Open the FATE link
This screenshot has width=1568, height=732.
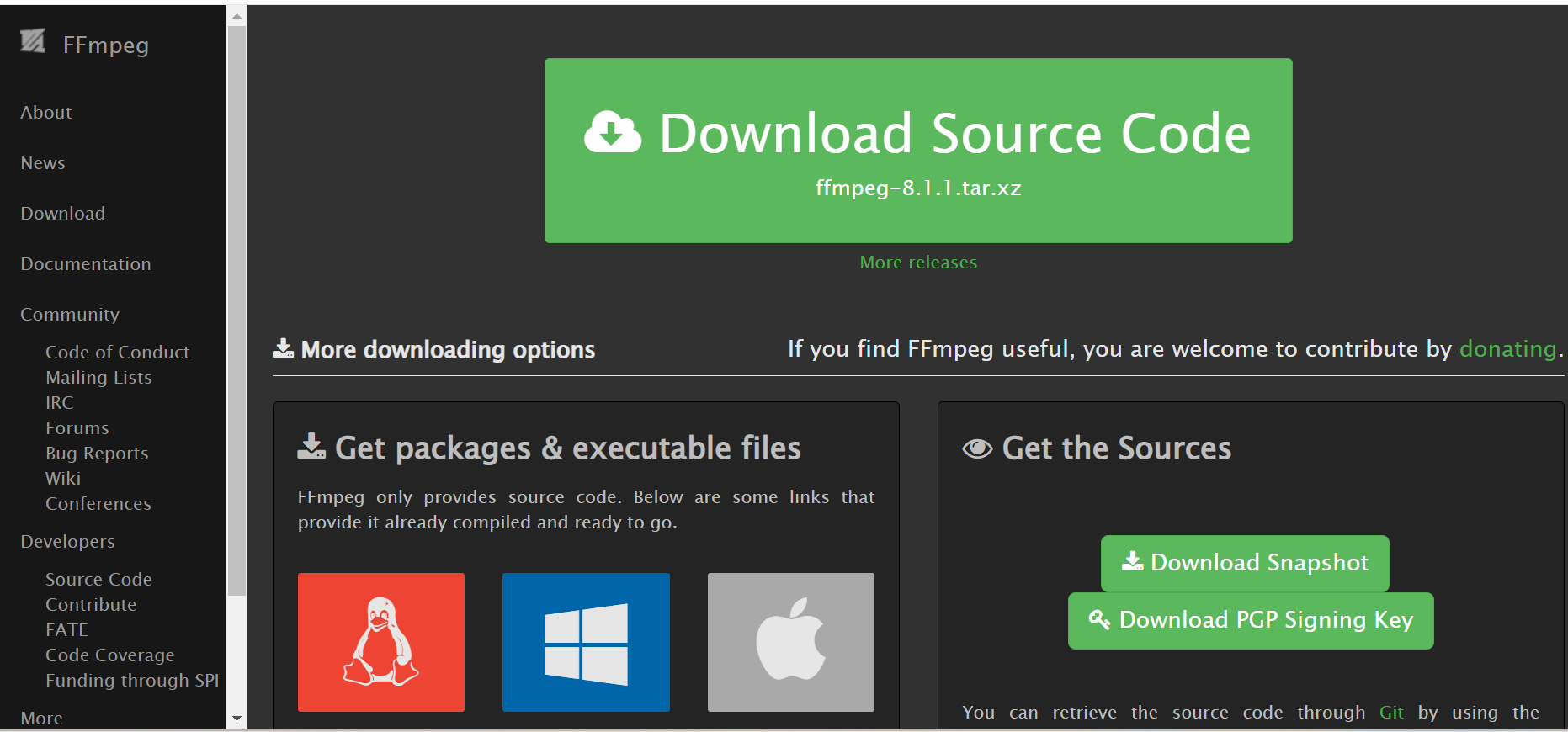click(x=66, y=630)
